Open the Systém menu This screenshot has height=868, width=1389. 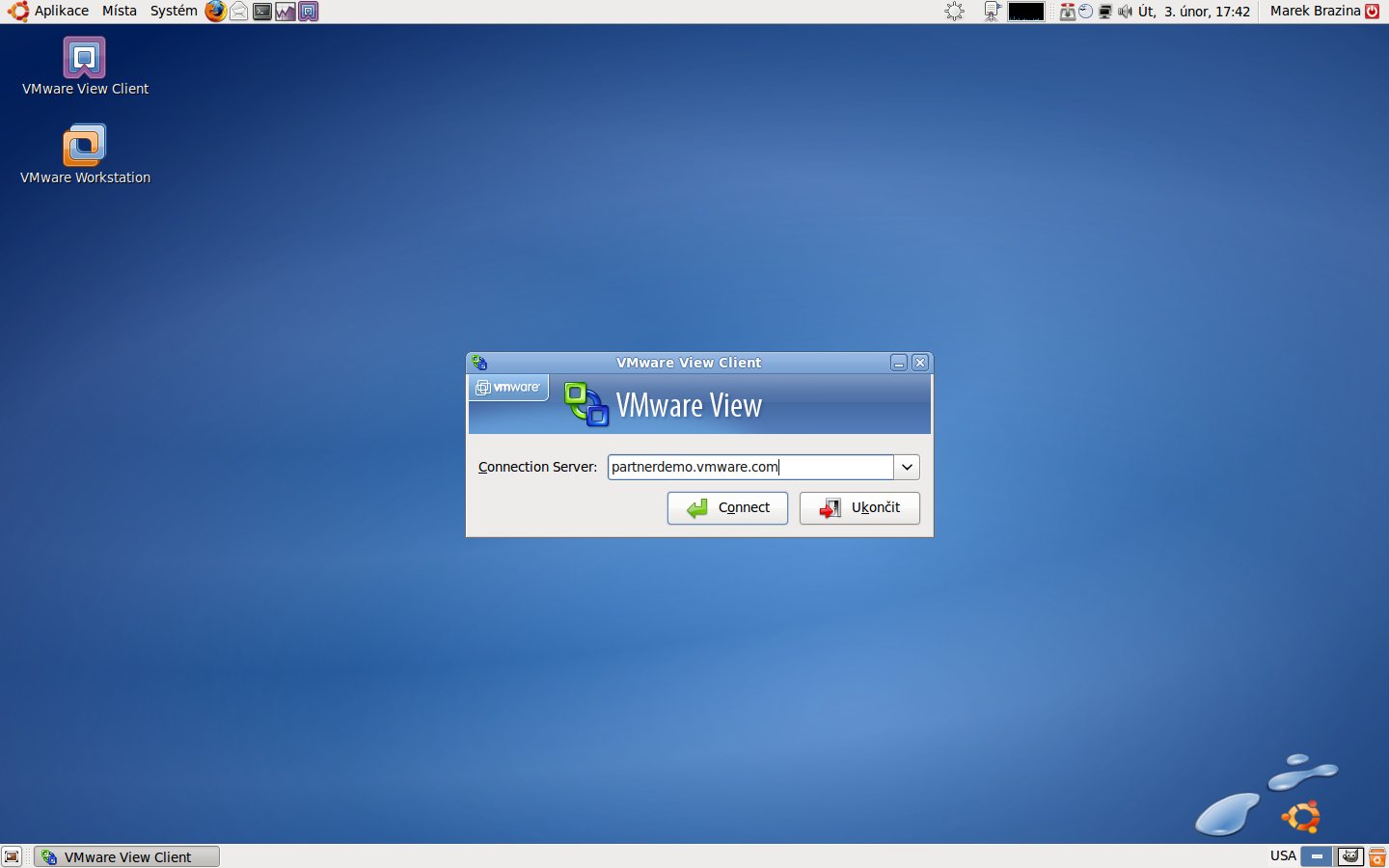pyautogui.click(x=174, y=12)
